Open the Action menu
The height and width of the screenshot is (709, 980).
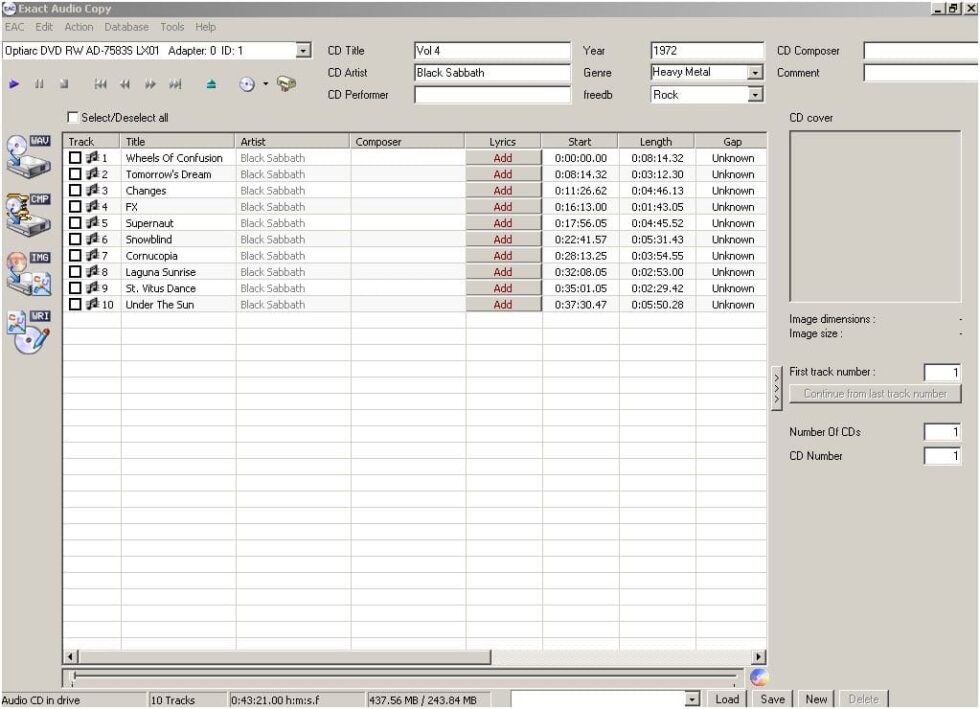[x=78, y=27]
